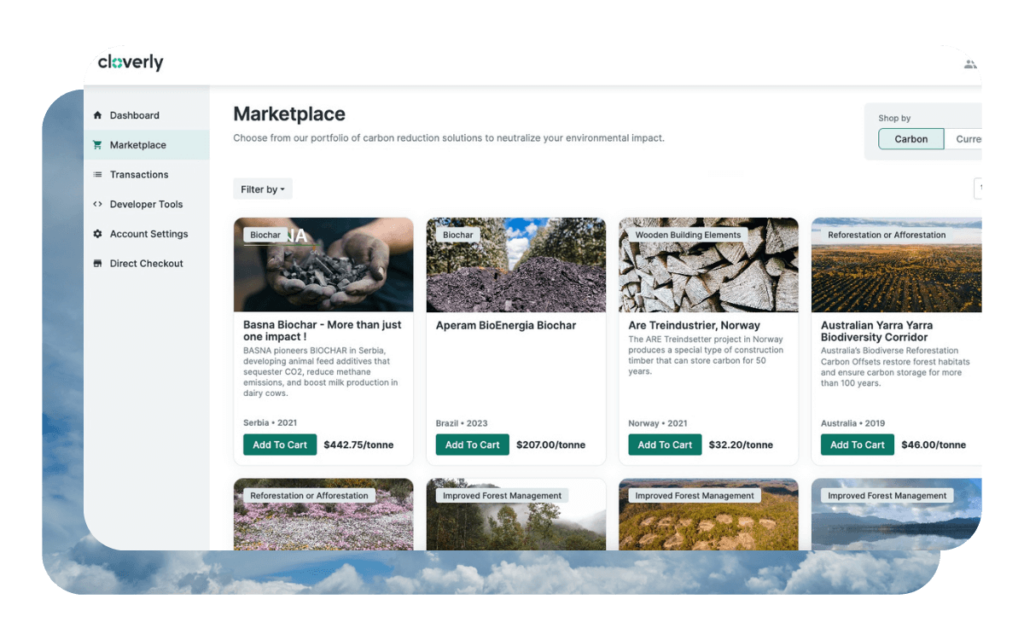This screenshot has width=1024, height=640.
Task: Click Norway • 2021 label
Action: (657, 423)
